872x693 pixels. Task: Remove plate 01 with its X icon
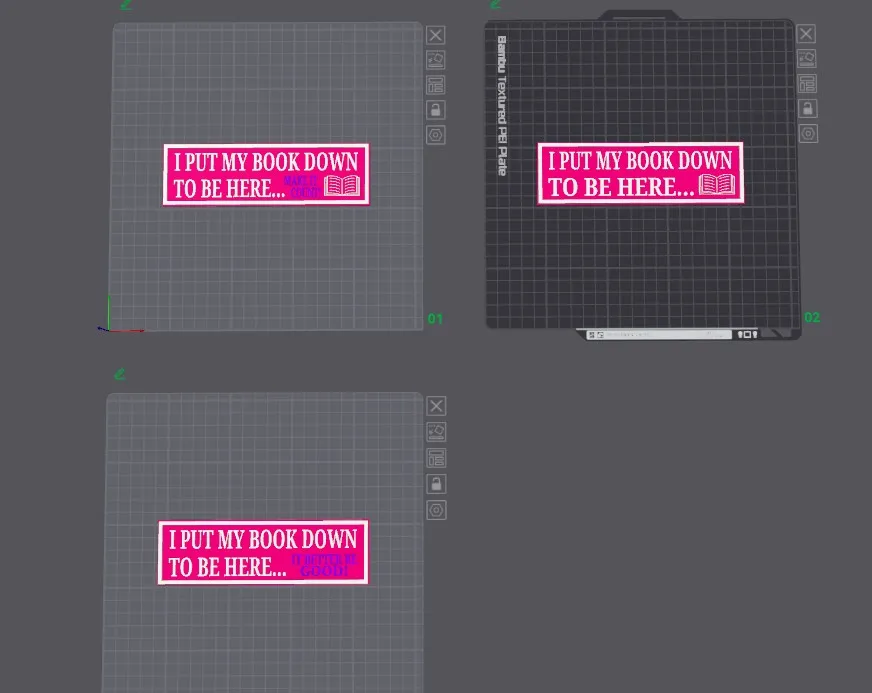click(435, 35)
